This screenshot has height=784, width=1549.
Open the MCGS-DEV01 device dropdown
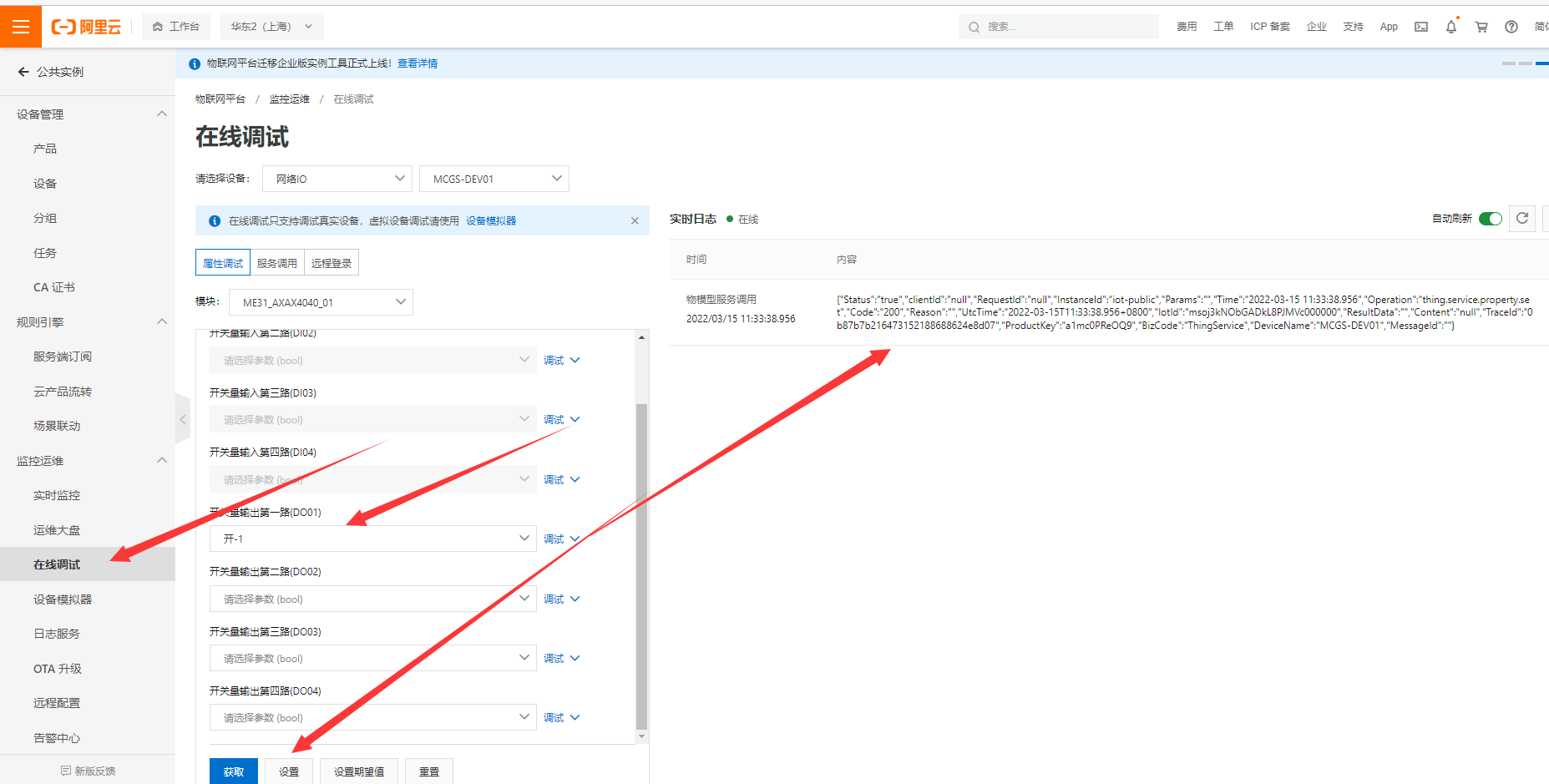pos(494,179)
